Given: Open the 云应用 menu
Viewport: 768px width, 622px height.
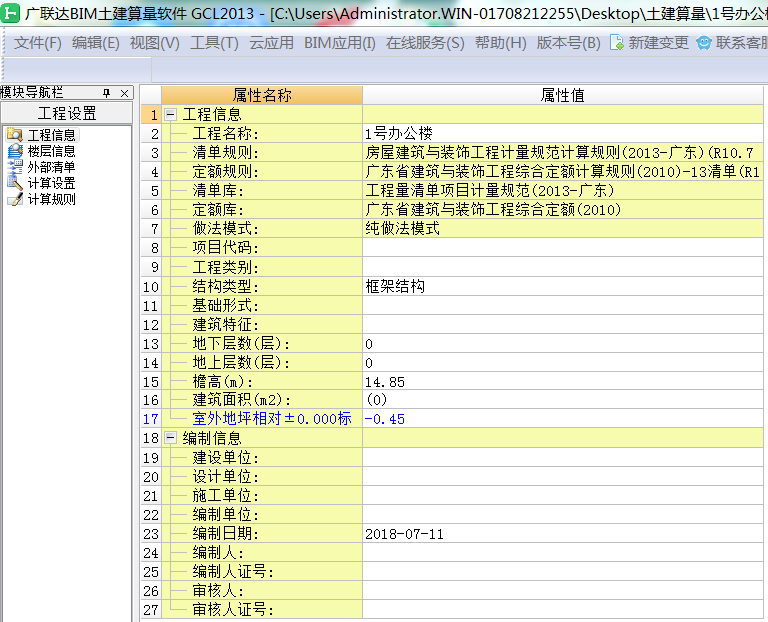Looking at the screenshot, I should (271, 43).
